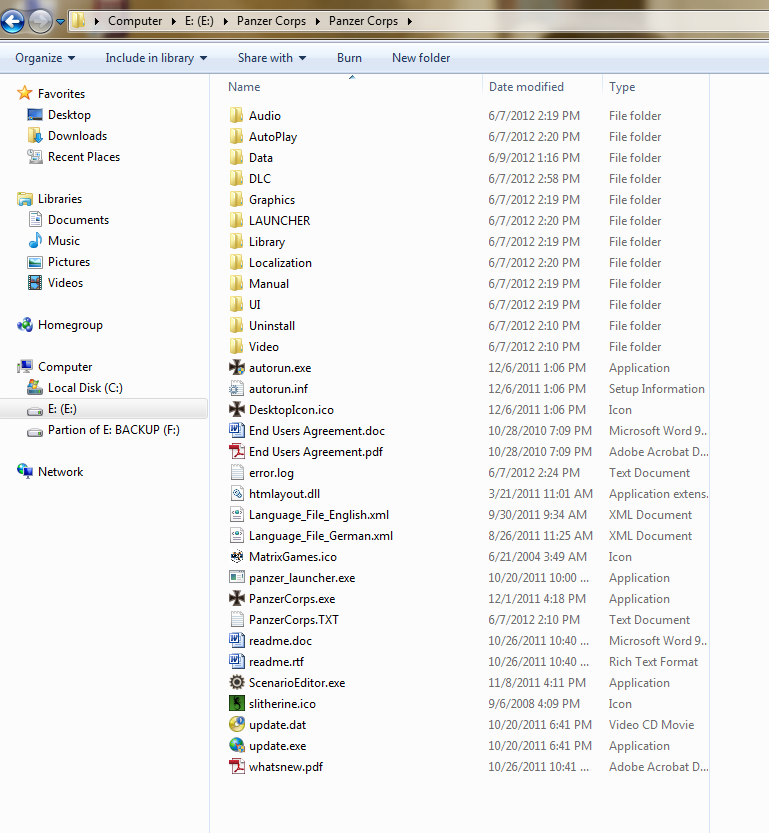
Task: Select the LAUNCHER folder
Action: click(x=279, y=220)
